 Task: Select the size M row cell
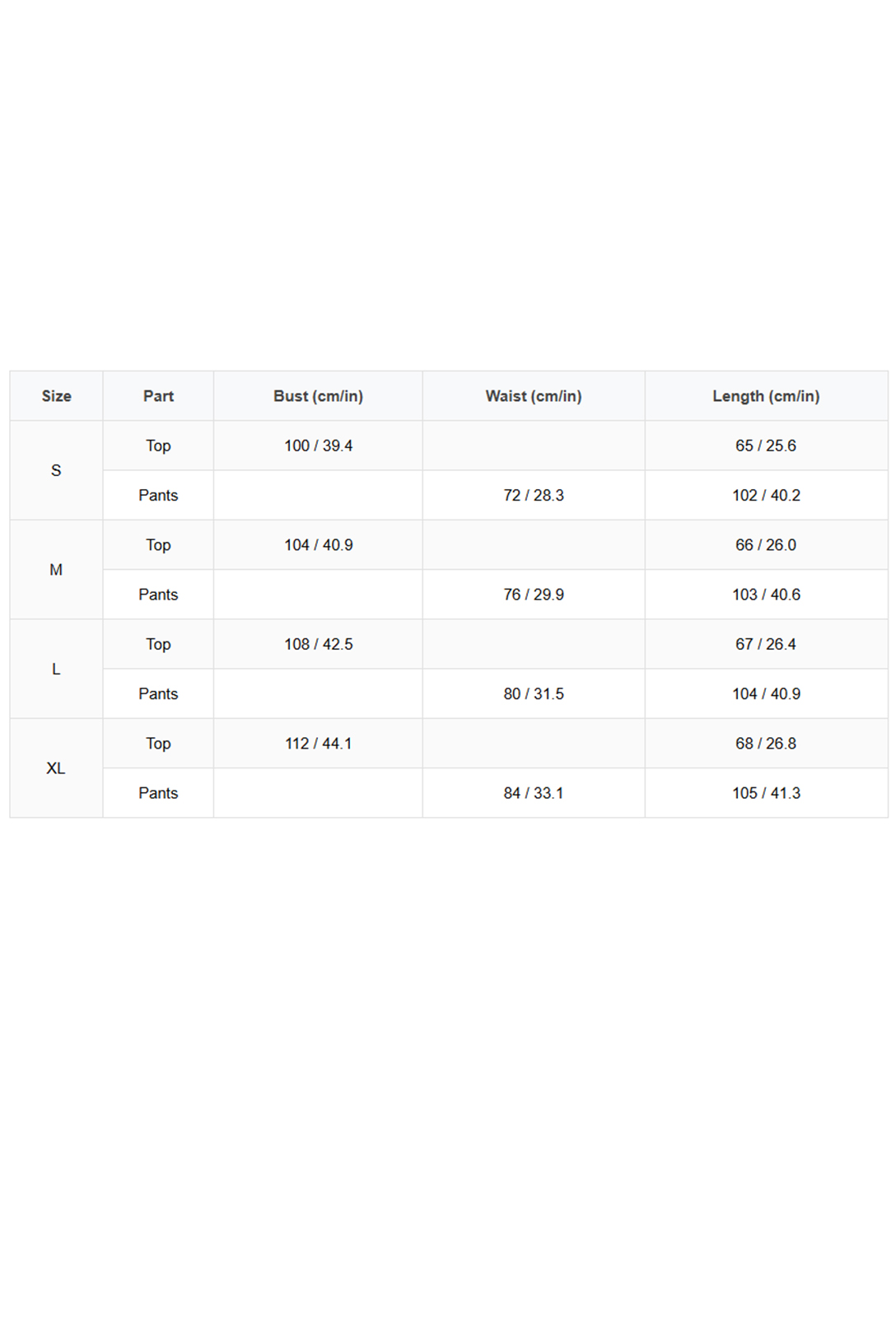[x=56, y=570]
